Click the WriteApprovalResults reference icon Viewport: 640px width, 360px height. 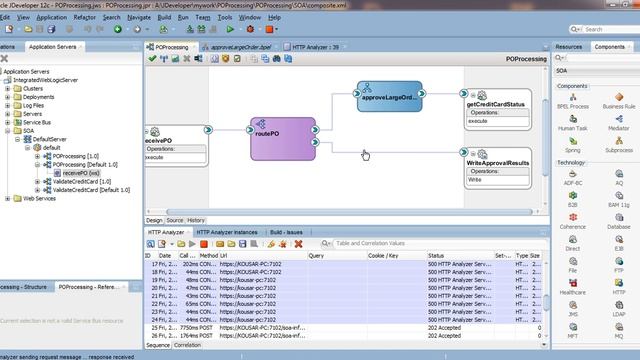coord(482,154)
